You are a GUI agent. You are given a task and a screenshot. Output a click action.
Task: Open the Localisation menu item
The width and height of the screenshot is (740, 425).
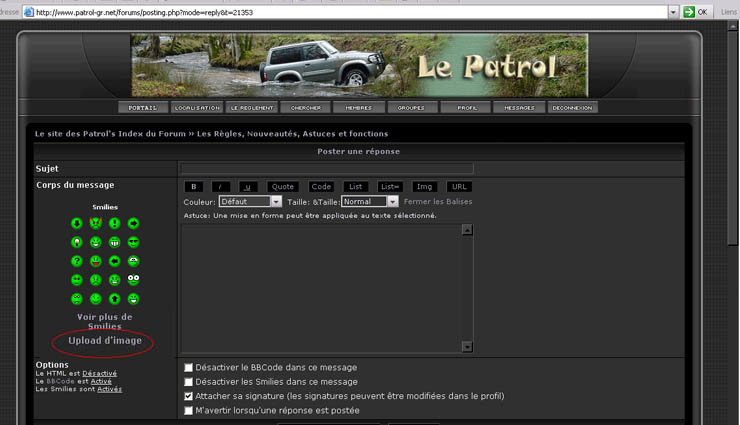(x=197, y=108)
